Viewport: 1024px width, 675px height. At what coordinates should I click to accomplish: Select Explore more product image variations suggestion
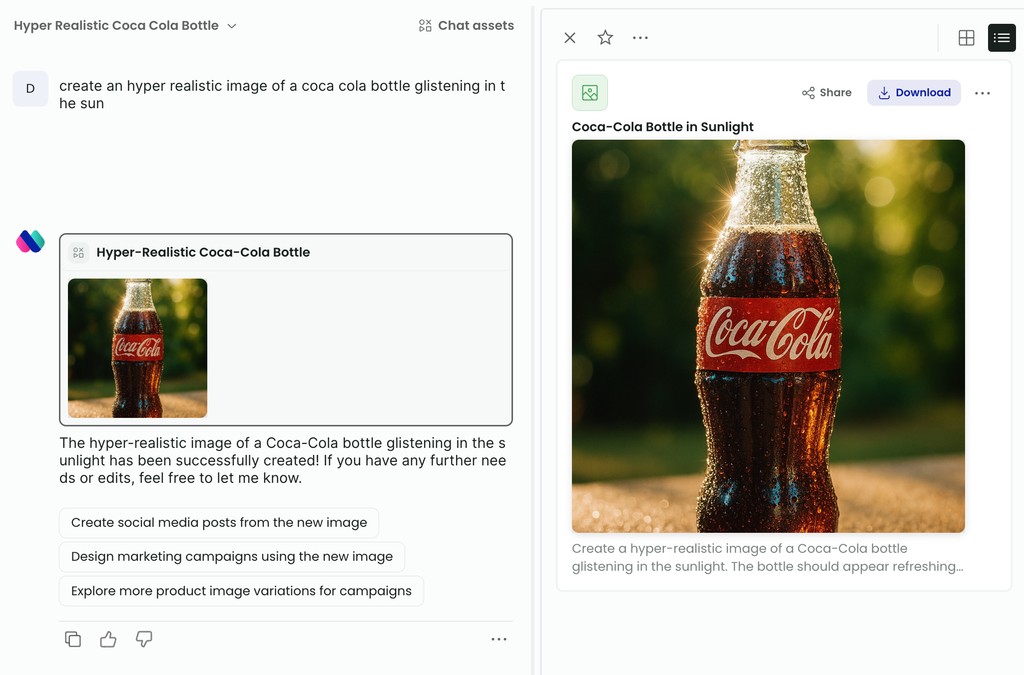click(x=241, y=591)
